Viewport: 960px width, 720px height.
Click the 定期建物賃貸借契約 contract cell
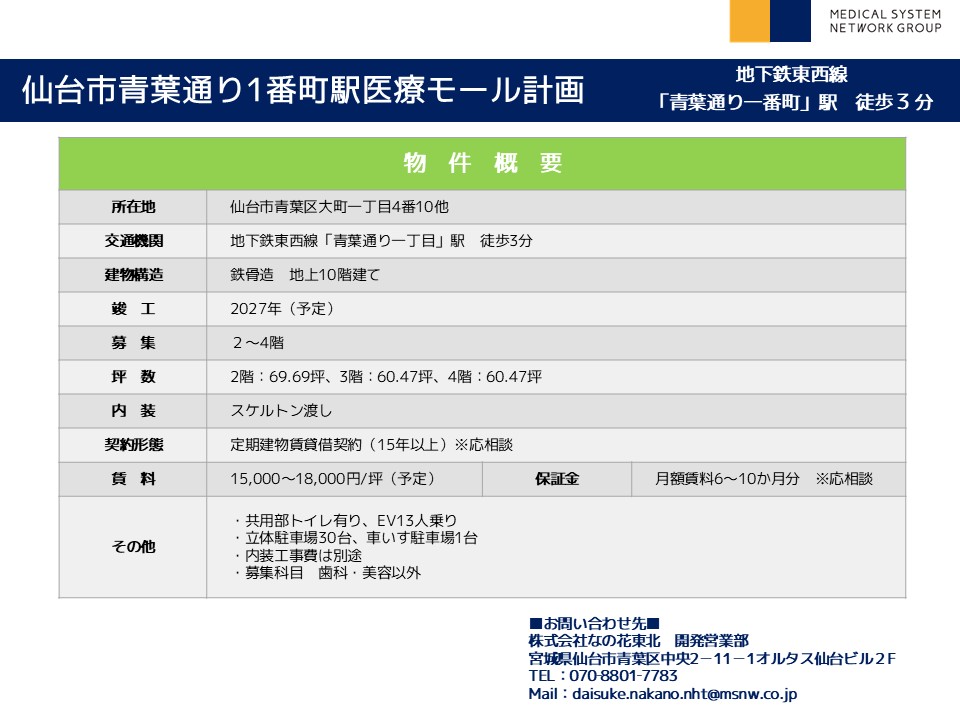click(x=371, y=445)
